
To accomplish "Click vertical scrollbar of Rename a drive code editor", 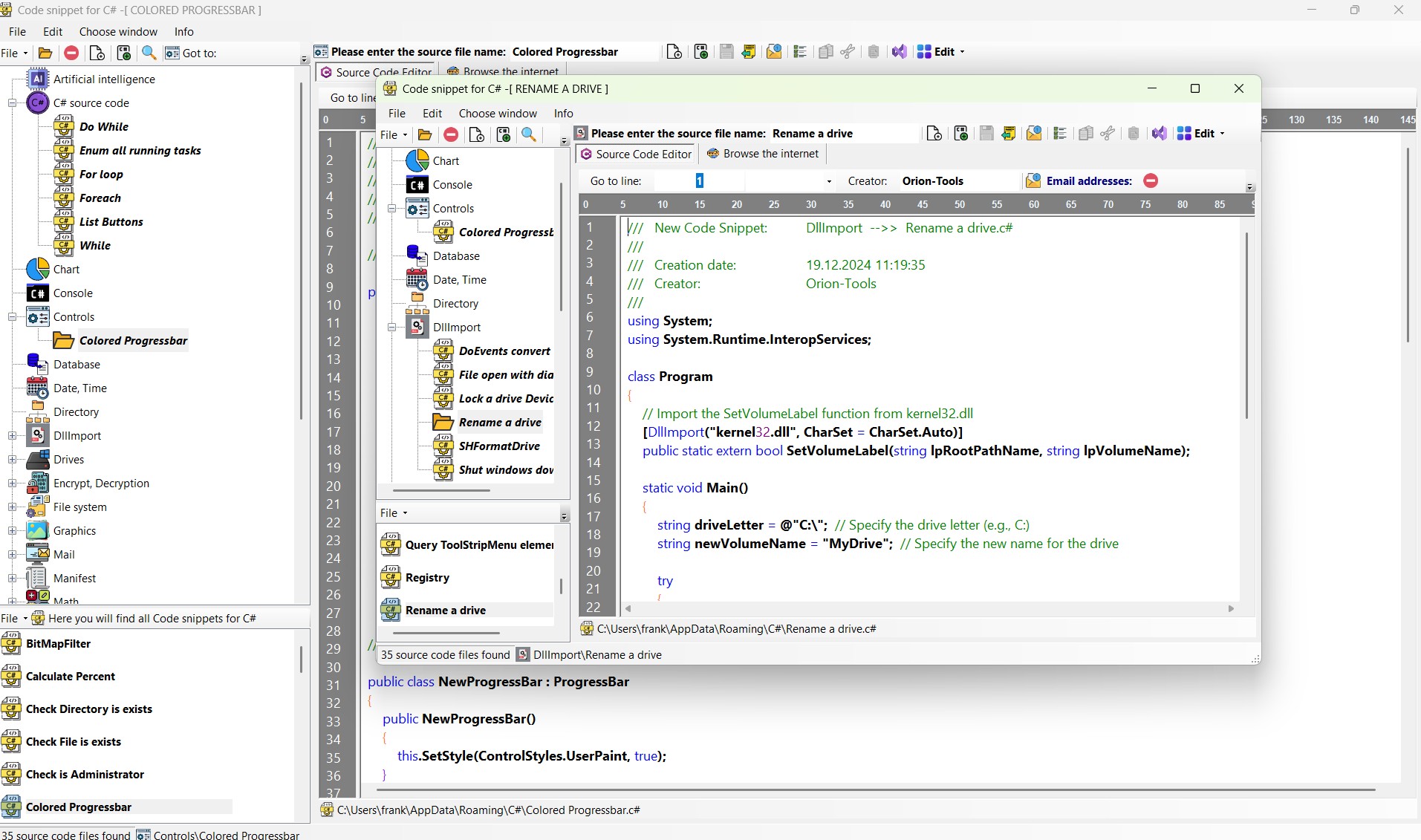I will pos(1246,325).
